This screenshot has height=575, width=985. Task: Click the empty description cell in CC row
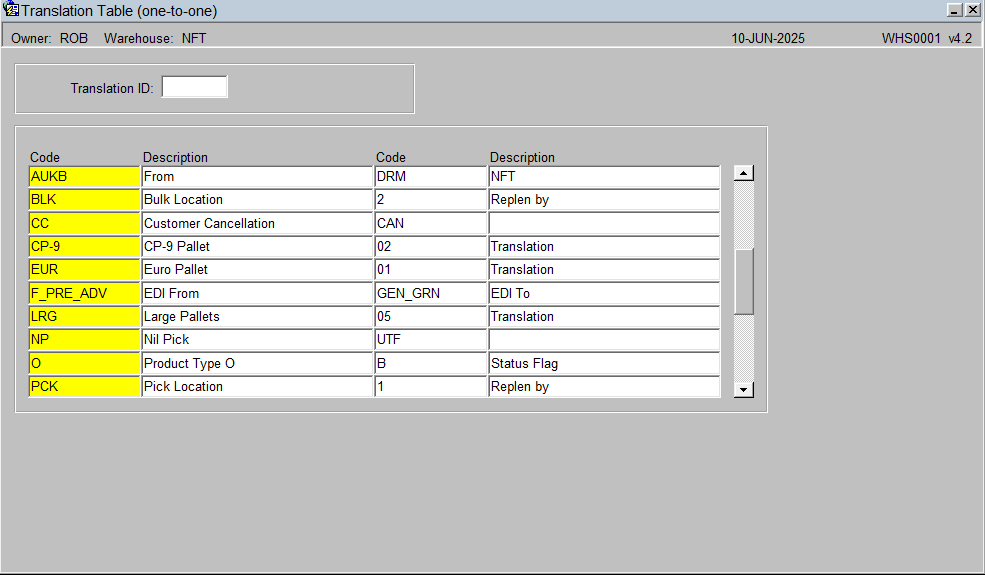pyautogui.click(x=604, y=223)
